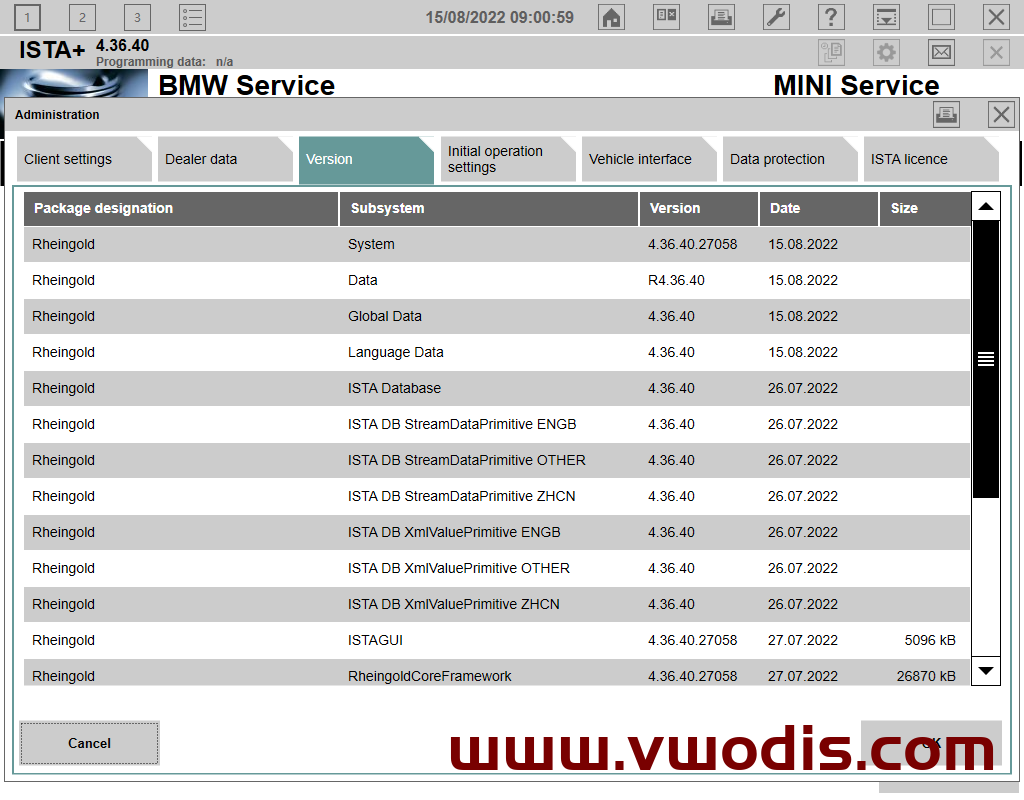Click the gear settings icon
This screenshot has width=1024, height=800.
886,53
